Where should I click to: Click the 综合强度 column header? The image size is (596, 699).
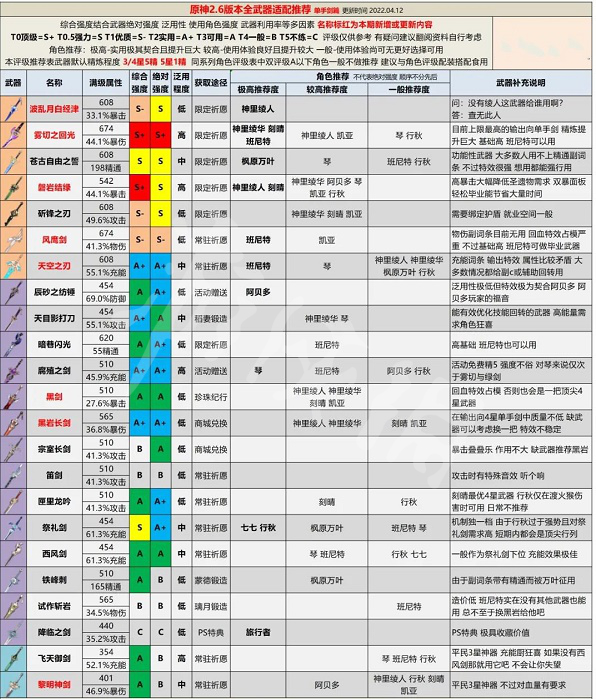[x=140, y=82]
